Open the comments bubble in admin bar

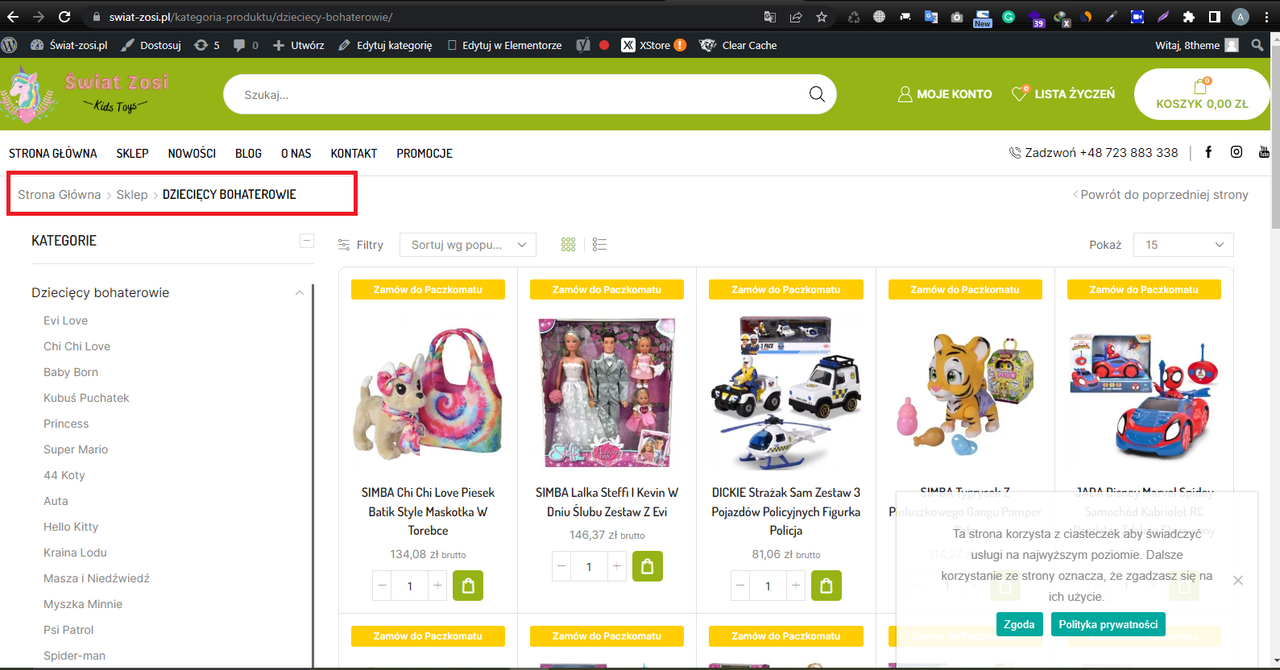pyautogui.click(x=246, y=45)
